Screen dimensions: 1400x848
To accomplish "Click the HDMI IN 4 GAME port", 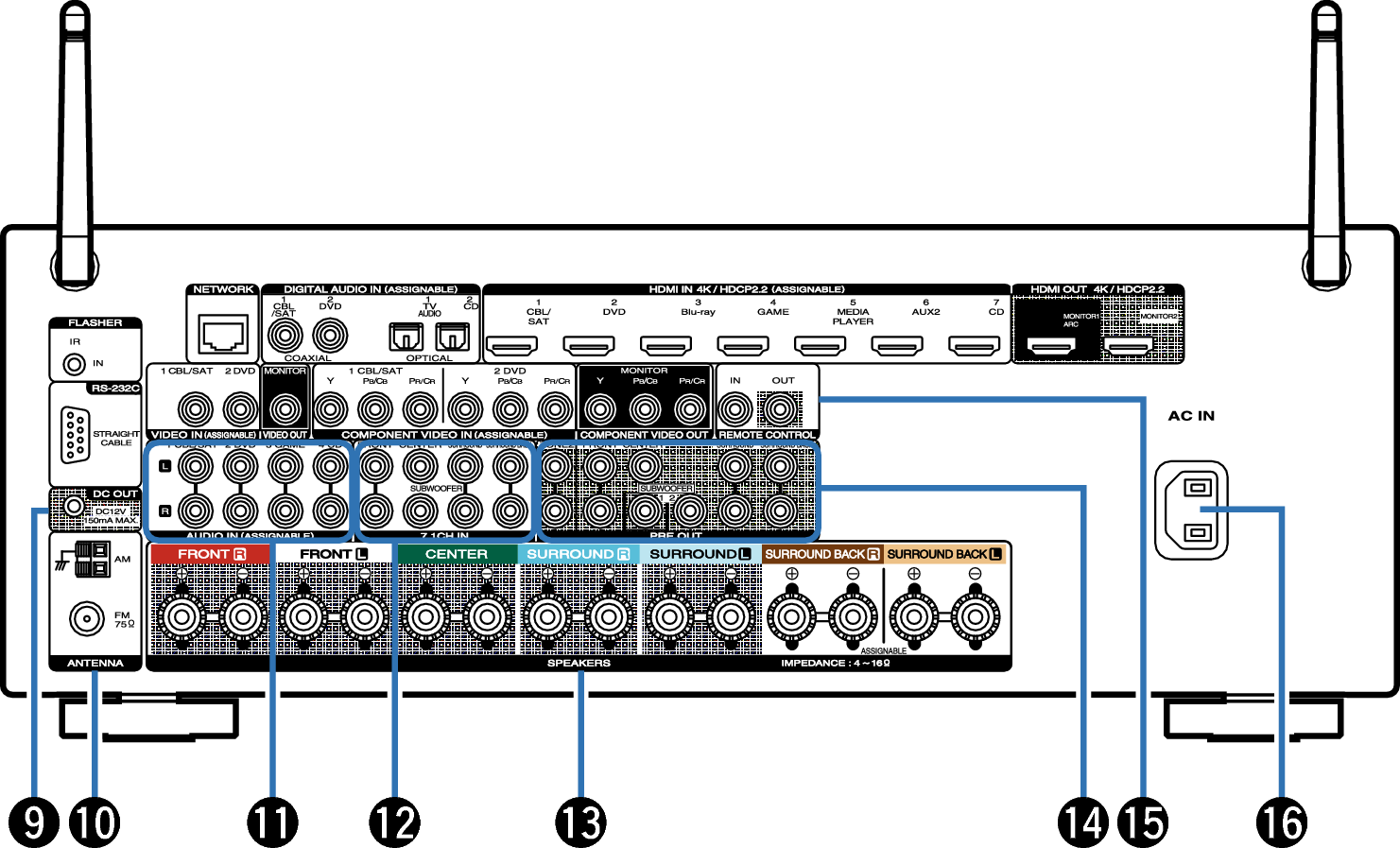I will [742, 347].
